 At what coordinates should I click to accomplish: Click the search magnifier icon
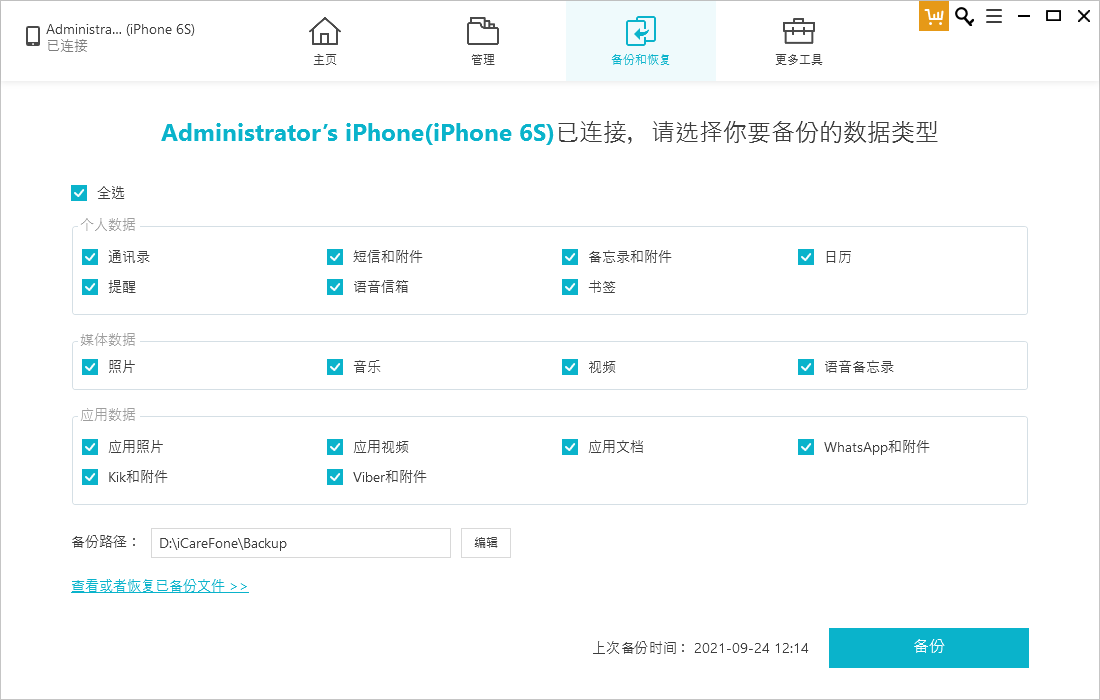(964, 16)
